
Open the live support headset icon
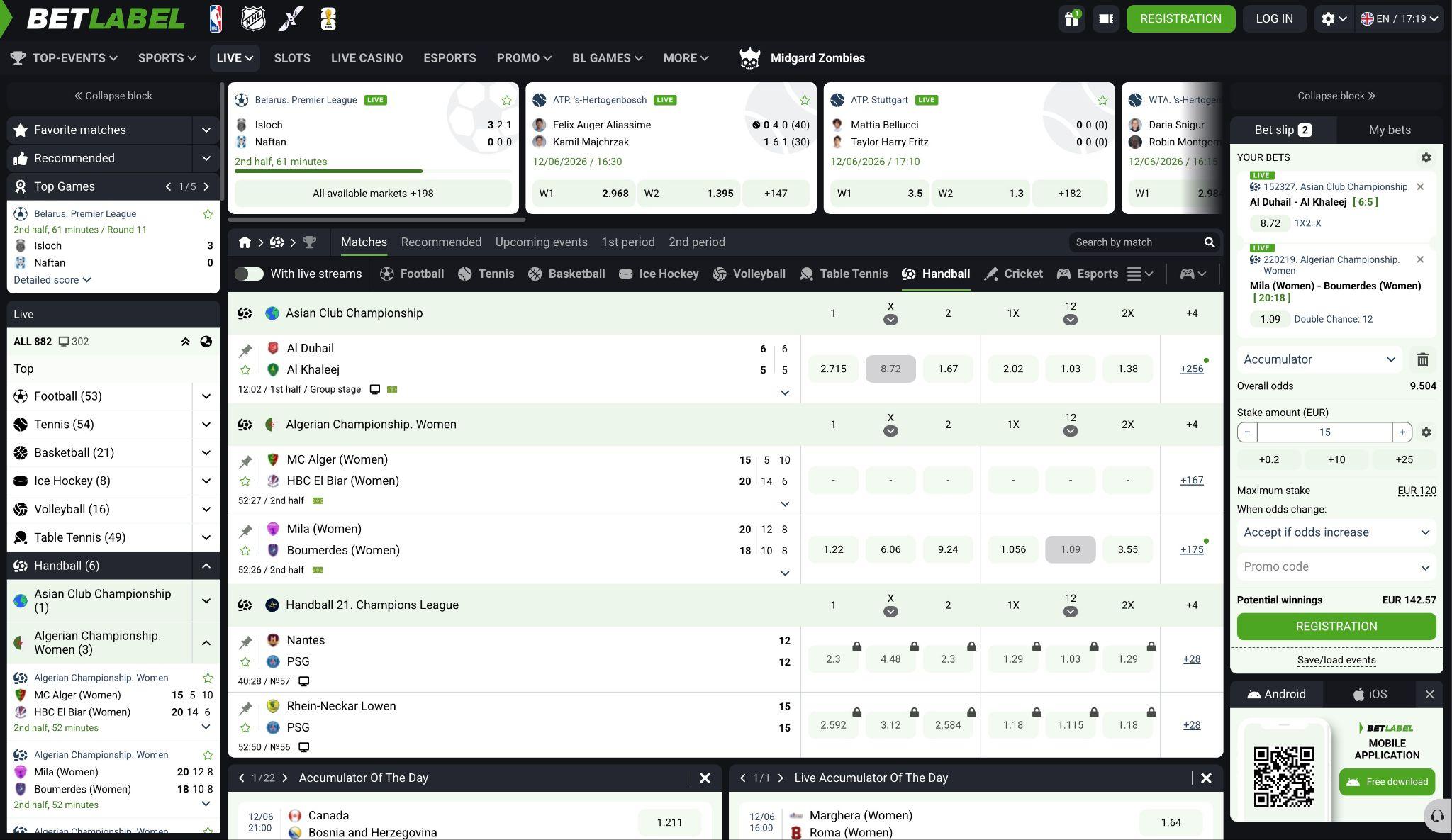tap(1437, 816)
